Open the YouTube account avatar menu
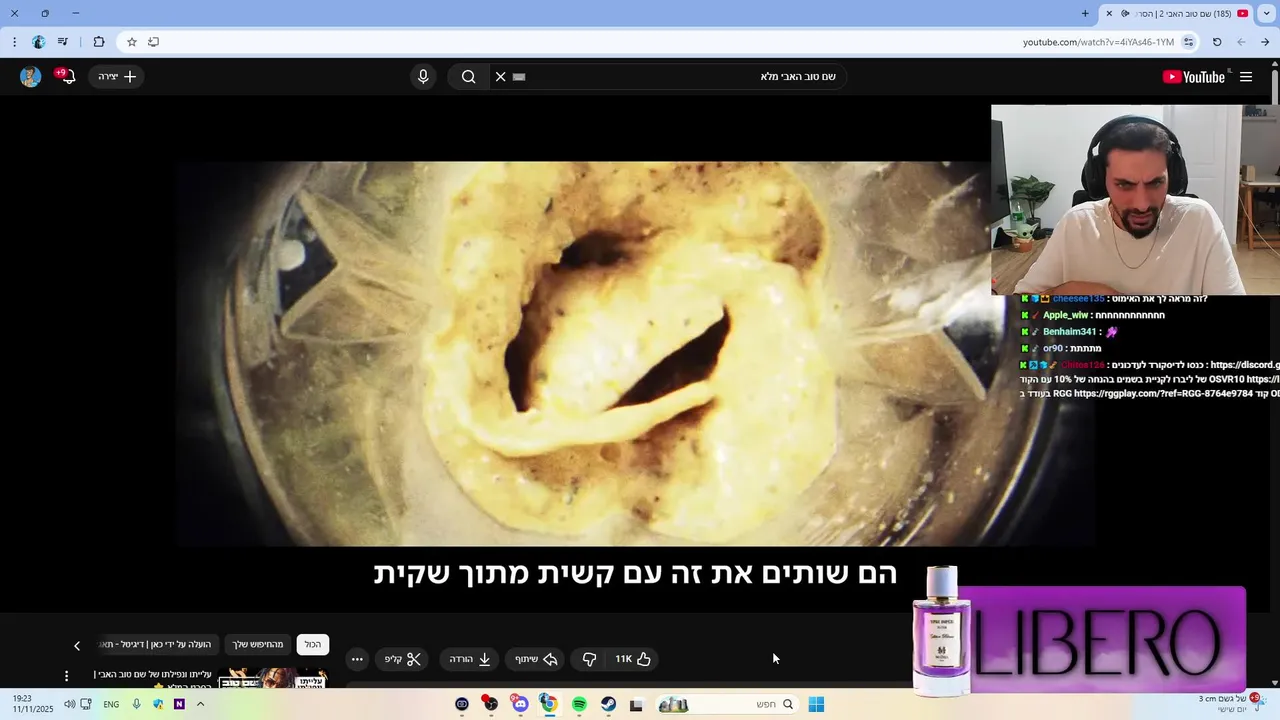The width and height of the screenshot is (1280, 720). (30, 77)
